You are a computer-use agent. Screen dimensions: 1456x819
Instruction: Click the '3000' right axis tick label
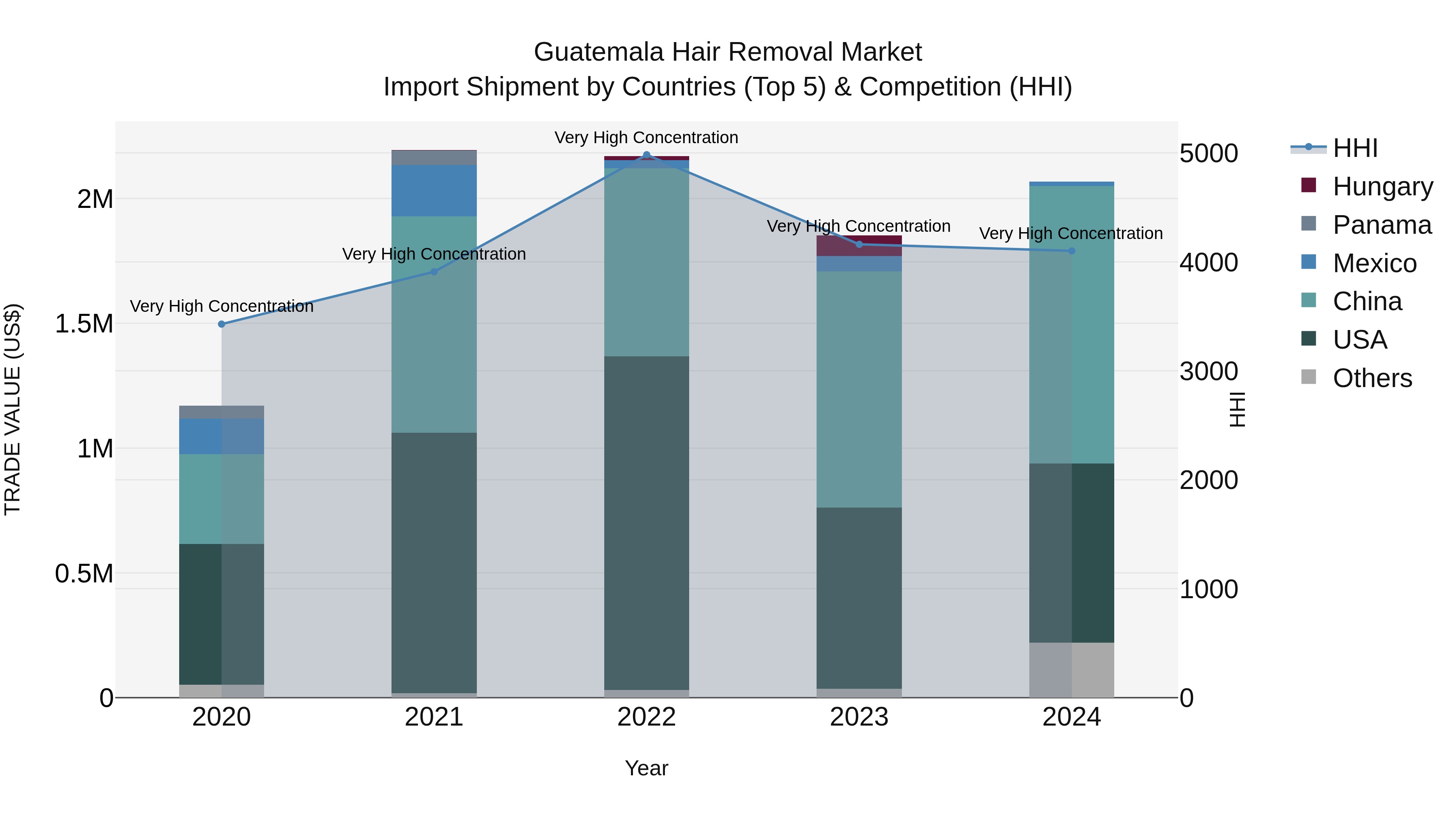point(1209,371)
